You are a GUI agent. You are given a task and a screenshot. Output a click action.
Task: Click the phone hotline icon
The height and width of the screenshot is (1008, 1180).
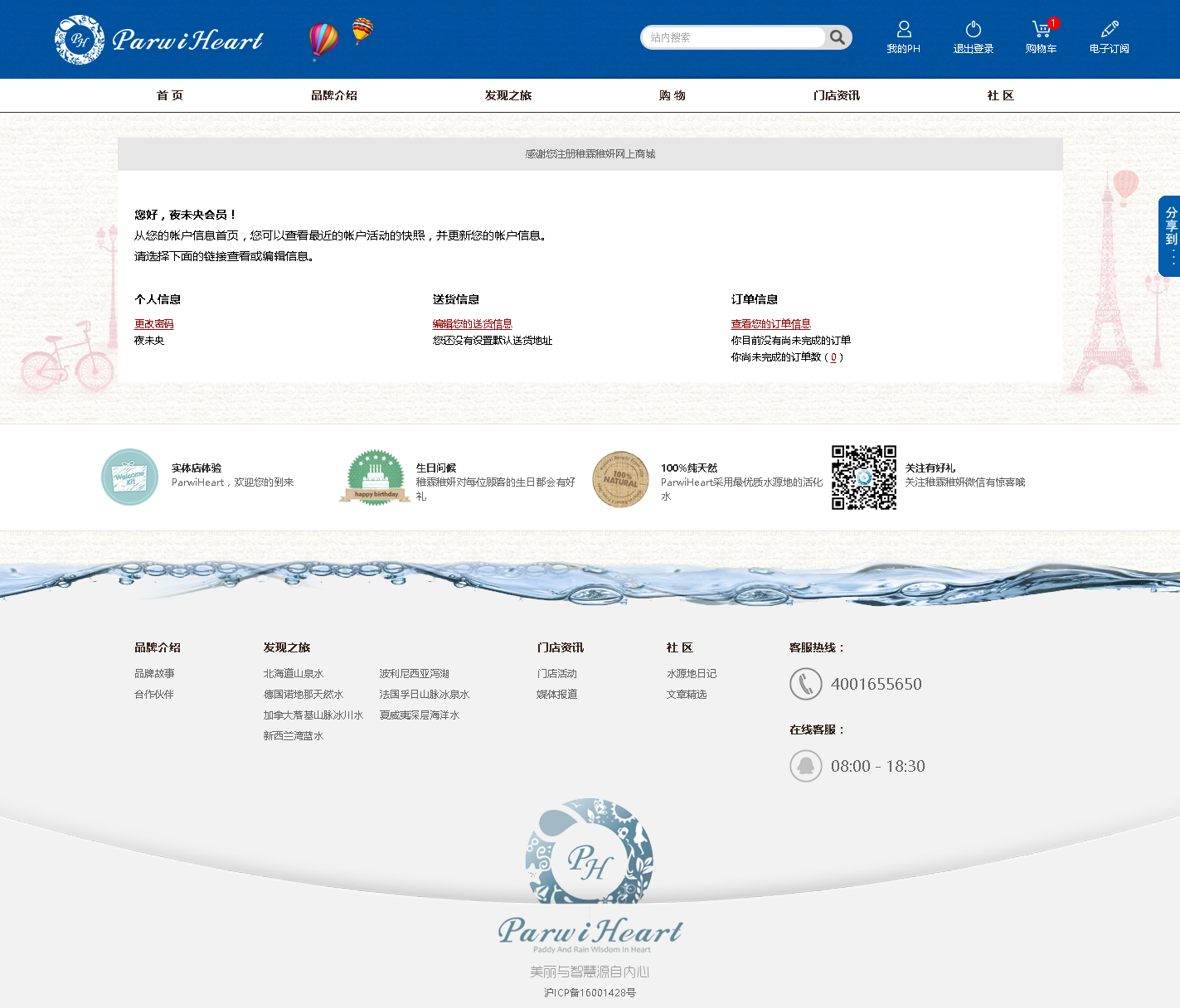coord(805,684)
